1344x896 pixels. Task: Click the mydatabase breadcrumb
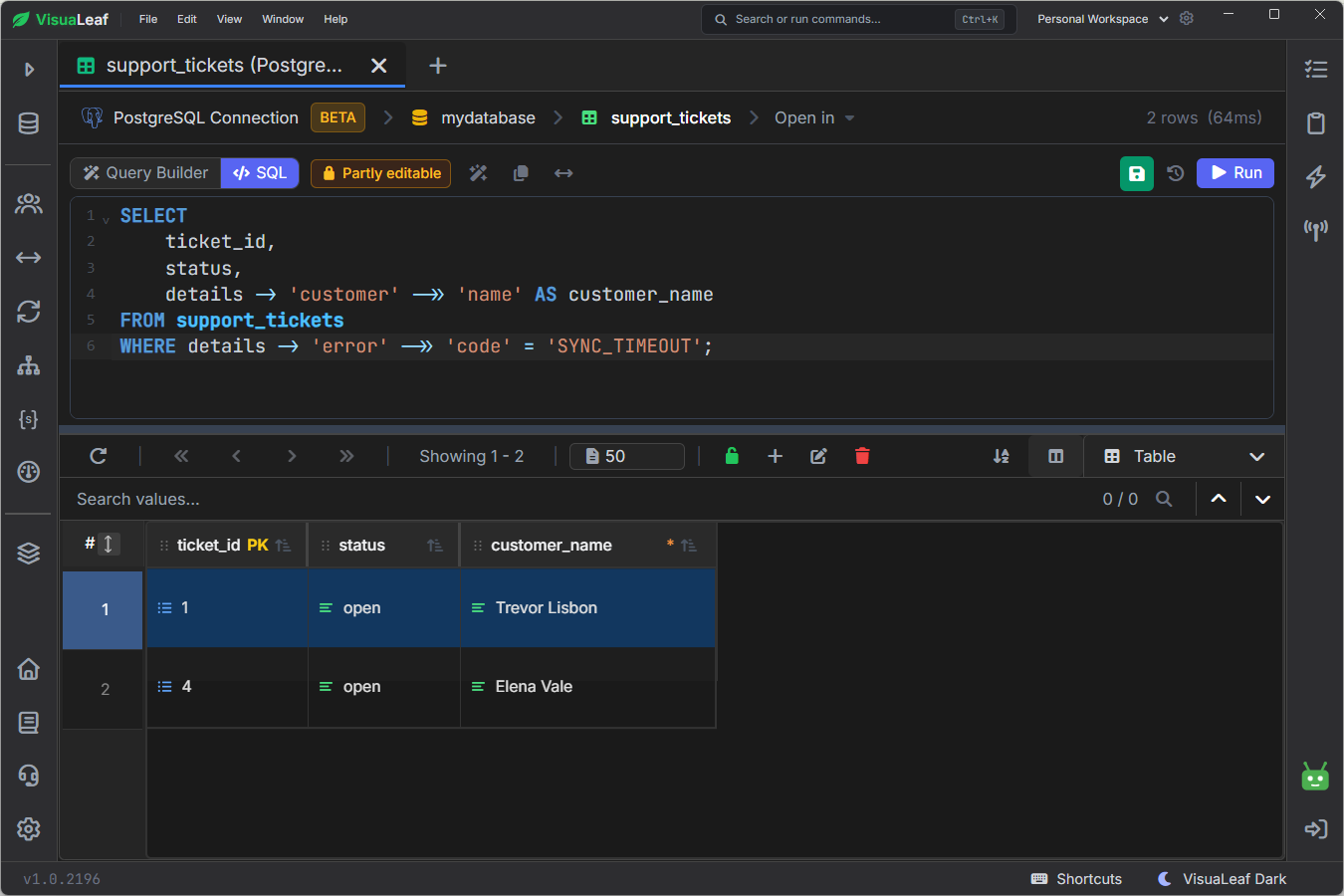click(x=474, y=117)
